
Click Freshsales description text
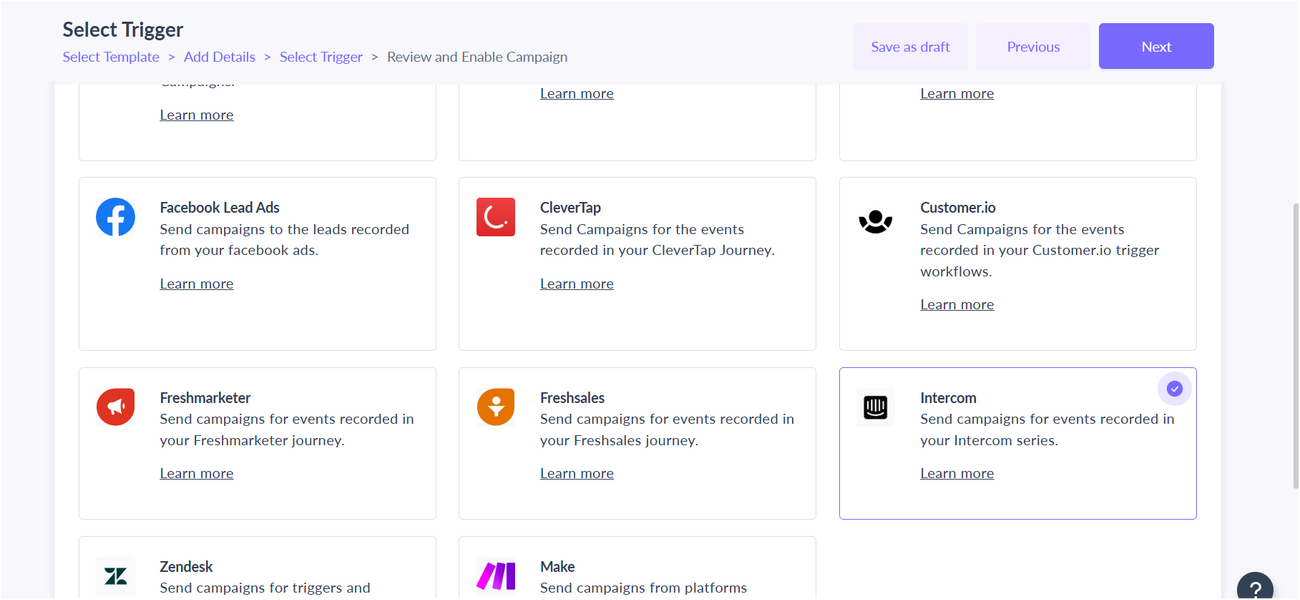[667, 430]
